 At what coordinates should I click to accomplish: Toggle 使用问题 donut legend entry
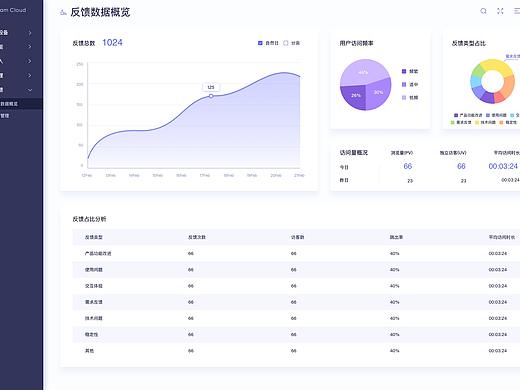(496, 115)
